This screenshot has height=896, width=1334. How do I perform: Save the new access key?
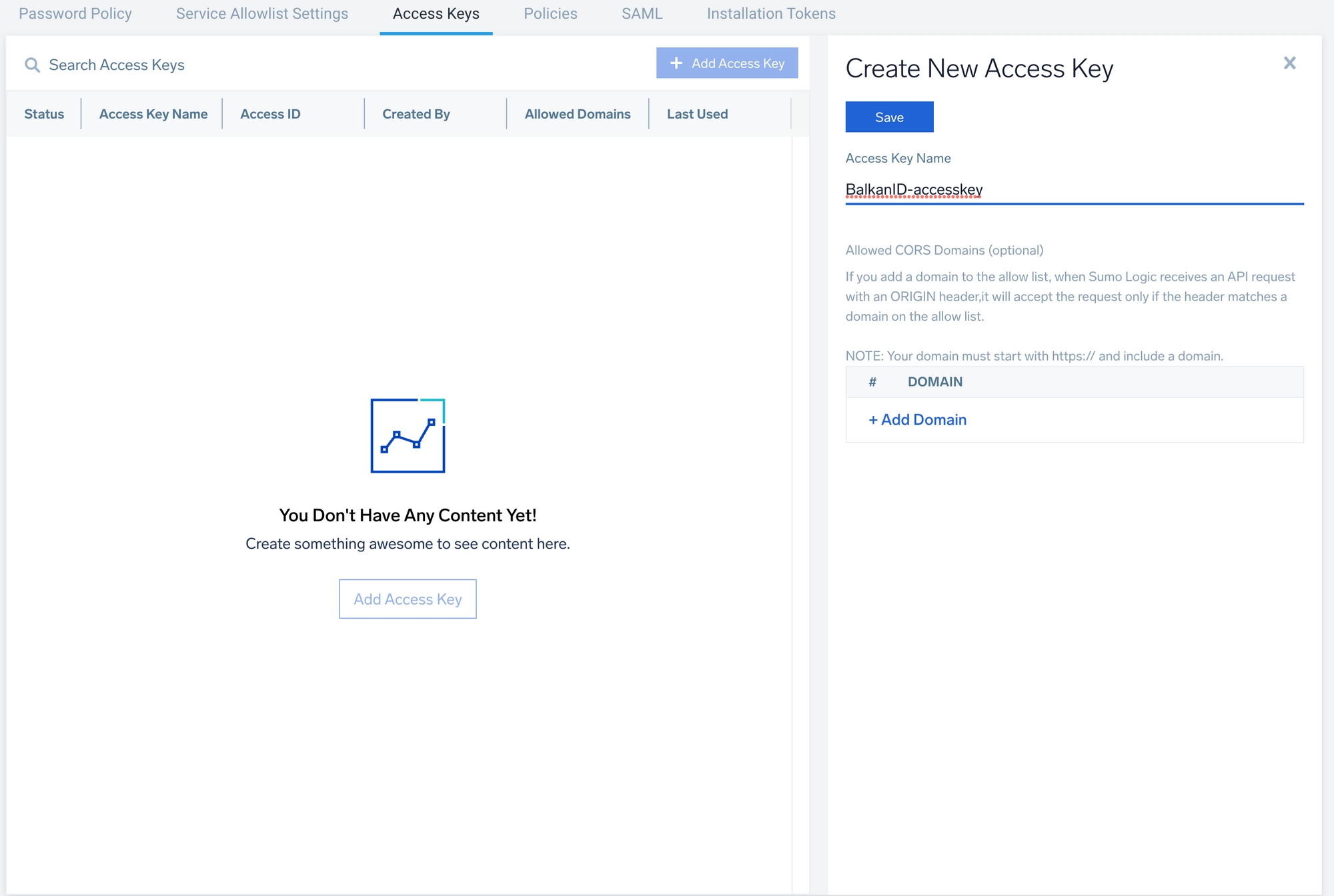click(x=889, y=117)
